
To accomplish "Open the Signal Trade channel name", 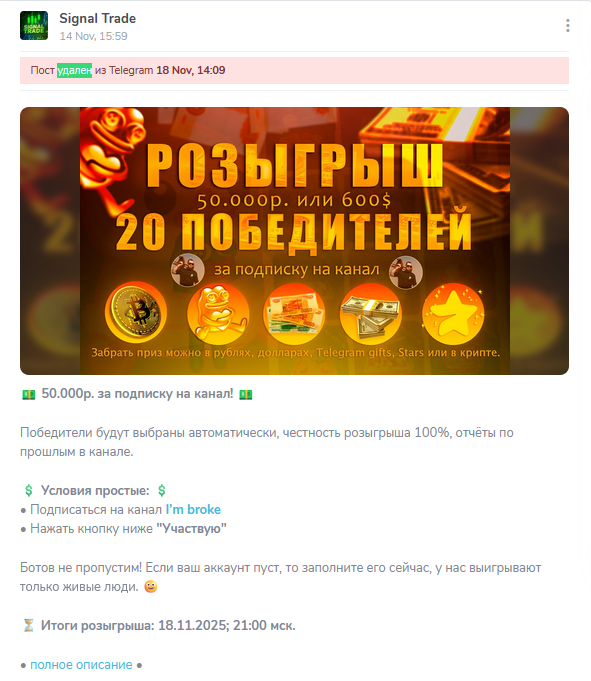I will [98, 18].
